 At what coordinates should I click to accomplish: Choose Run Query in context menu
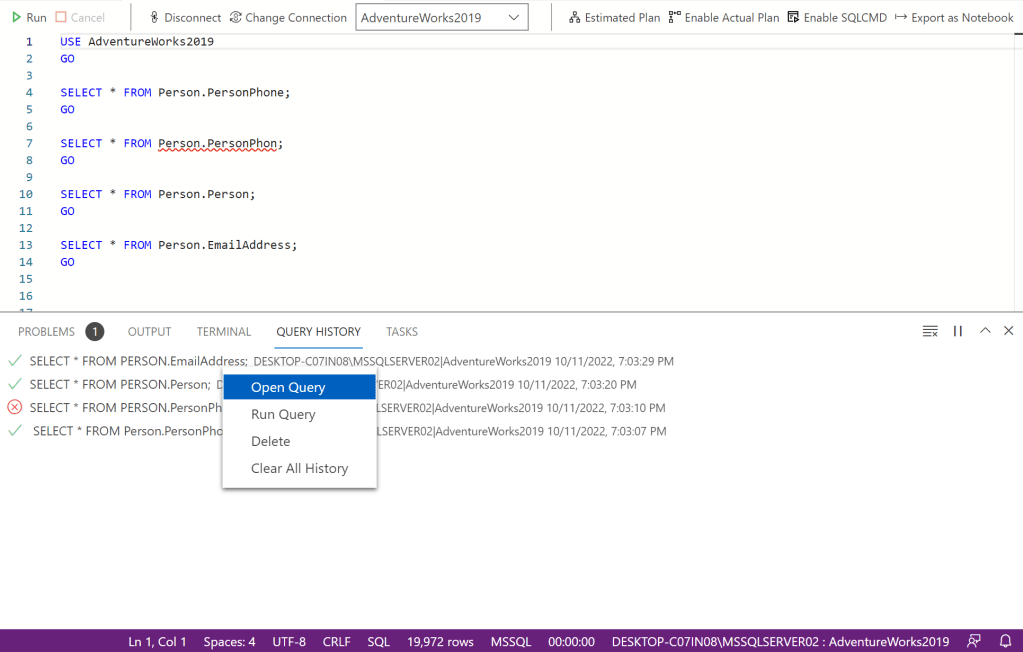[283, 414]
